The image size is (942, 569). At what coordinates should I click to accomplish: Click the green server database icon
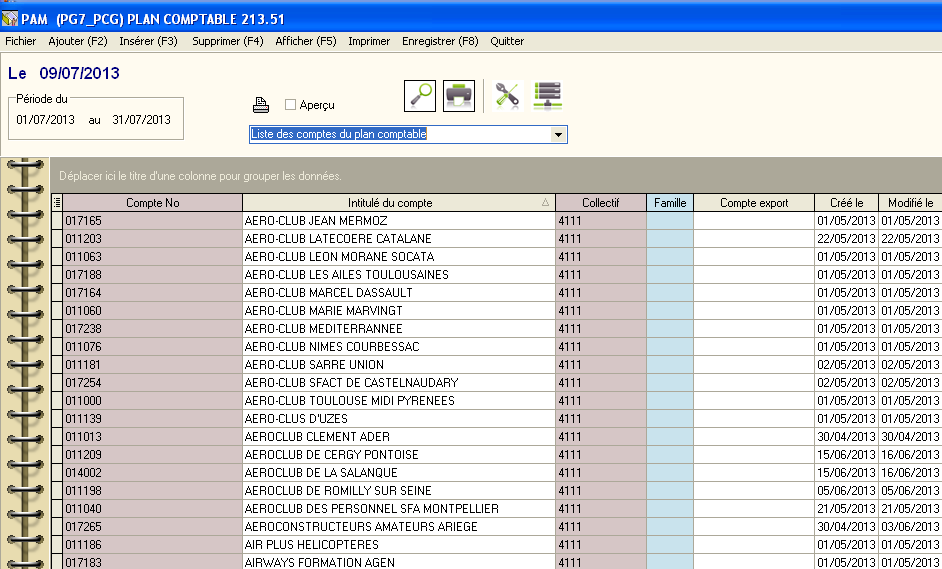tap(548, 96)
